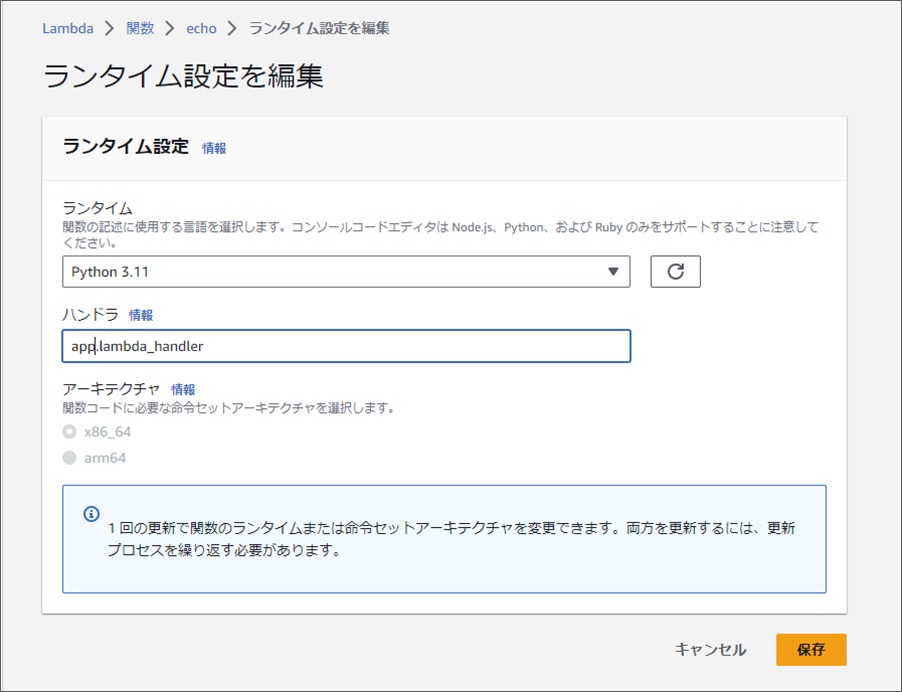
Task: Select the x86_64 radio button
Action: [69, 432]
